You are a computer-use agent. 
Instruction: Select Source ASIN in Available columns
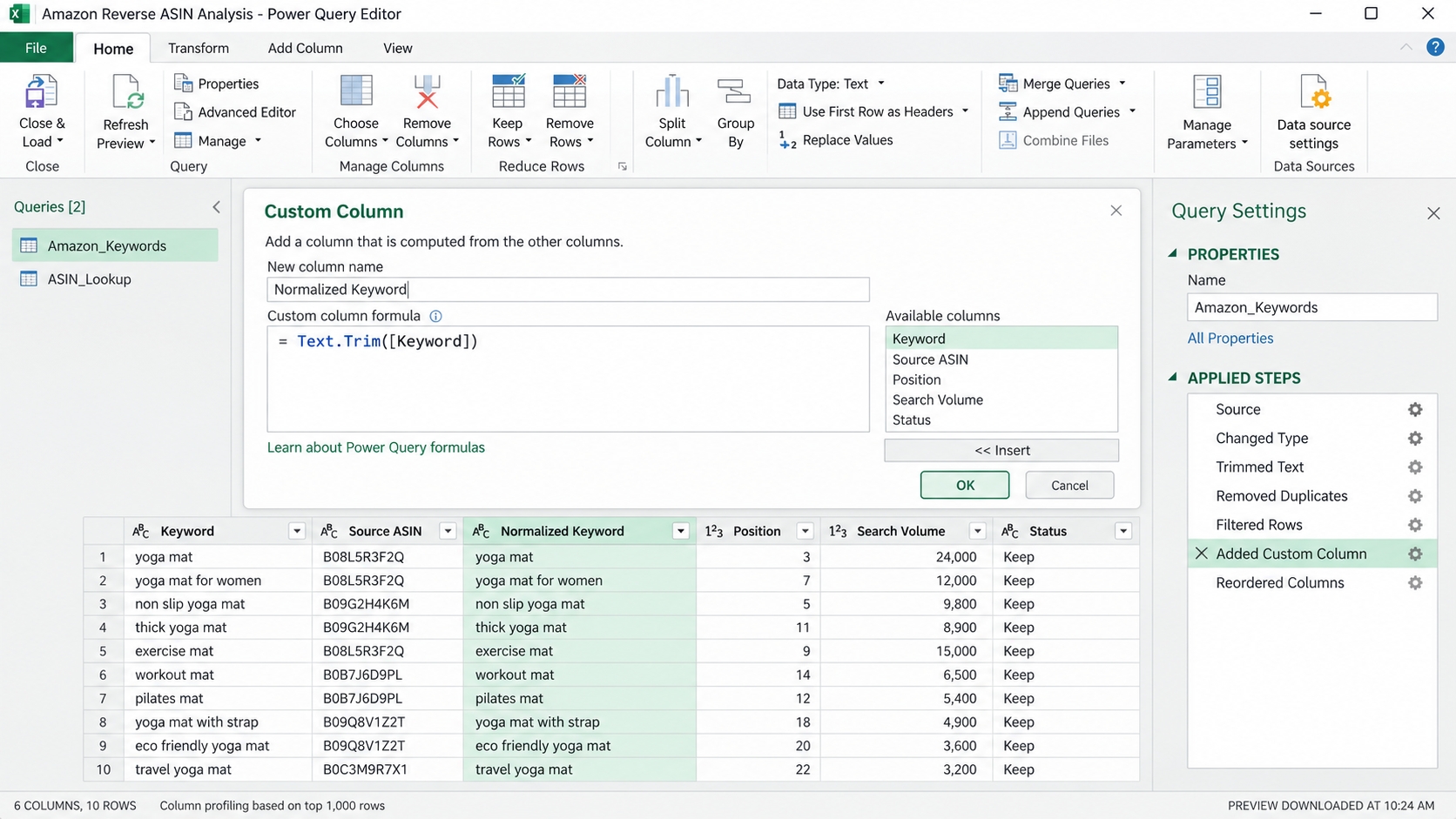[1001, 359]
